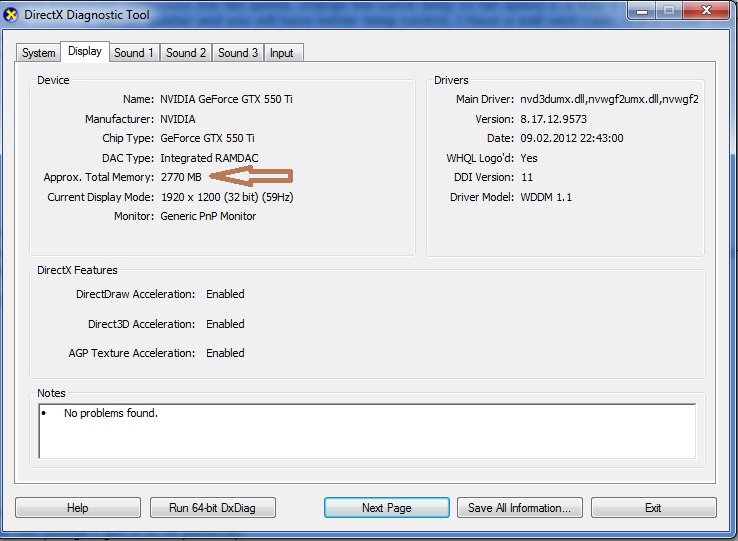The width and height of the screenshot is (738, 541).
Task: Click WHQL Logo'd value 'Yes'
Action: pyautogui.click(x=529, y=158)
